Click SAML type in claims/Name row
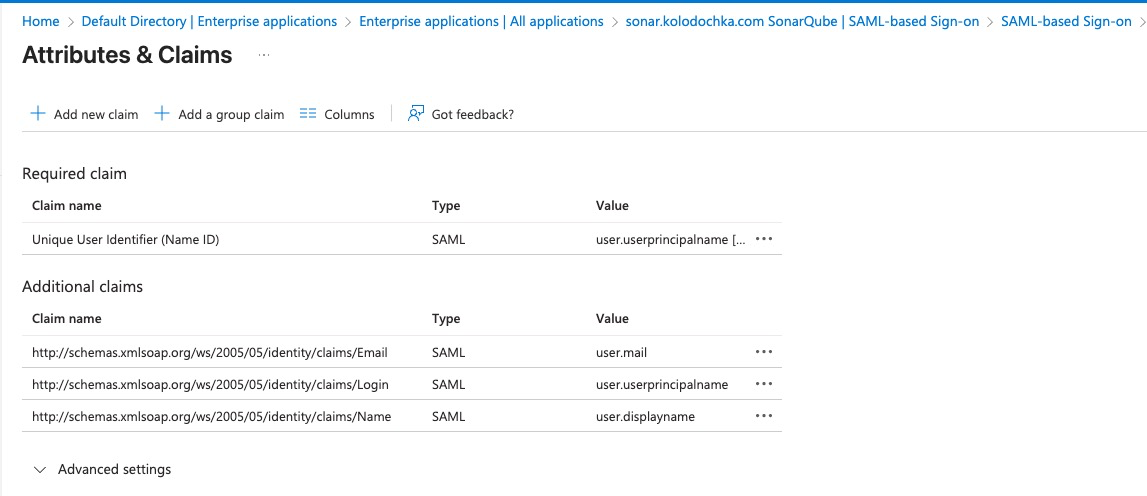This screenshot has width=1147, height=496. click(x=448, y=416)
